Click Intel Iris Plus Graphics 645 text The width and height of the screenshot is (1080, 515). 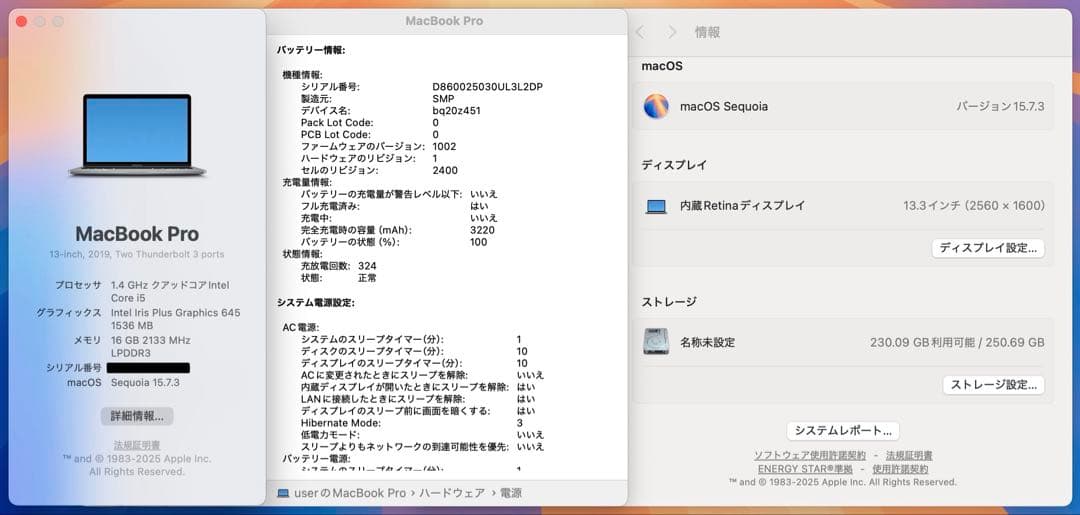176,313
